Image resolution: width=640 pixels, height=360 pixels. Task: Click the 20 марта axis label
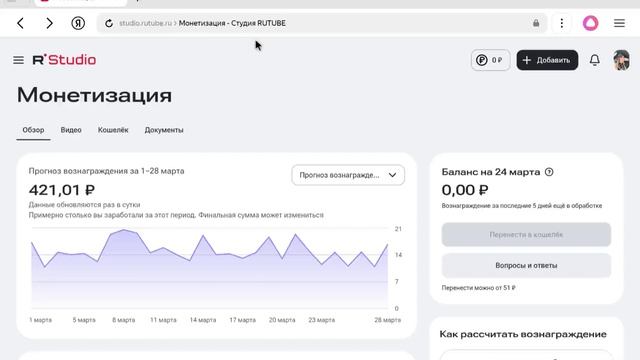[282, 320]
